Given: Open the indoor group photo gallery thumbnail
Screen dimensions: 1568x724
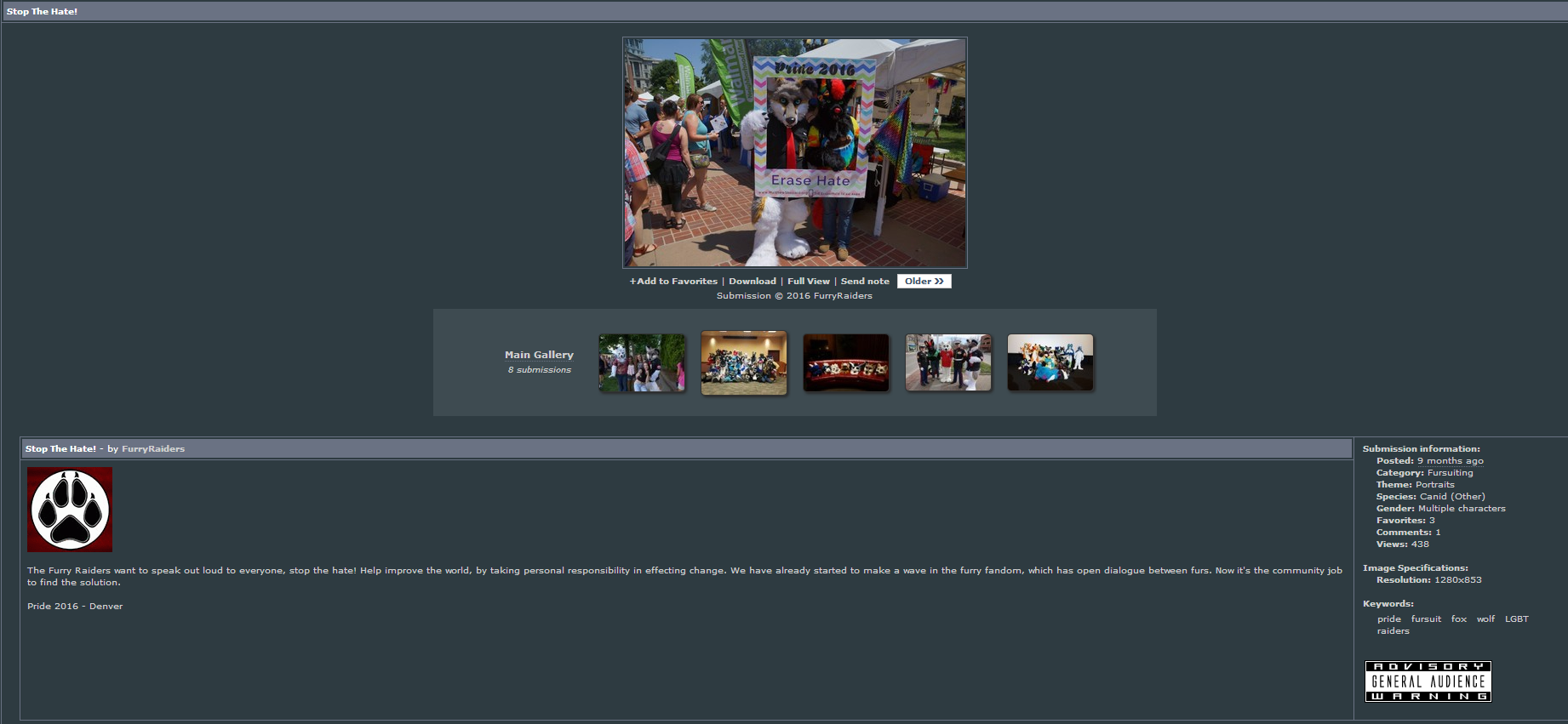Looking at the screenshot, I should tap(744, 363).
